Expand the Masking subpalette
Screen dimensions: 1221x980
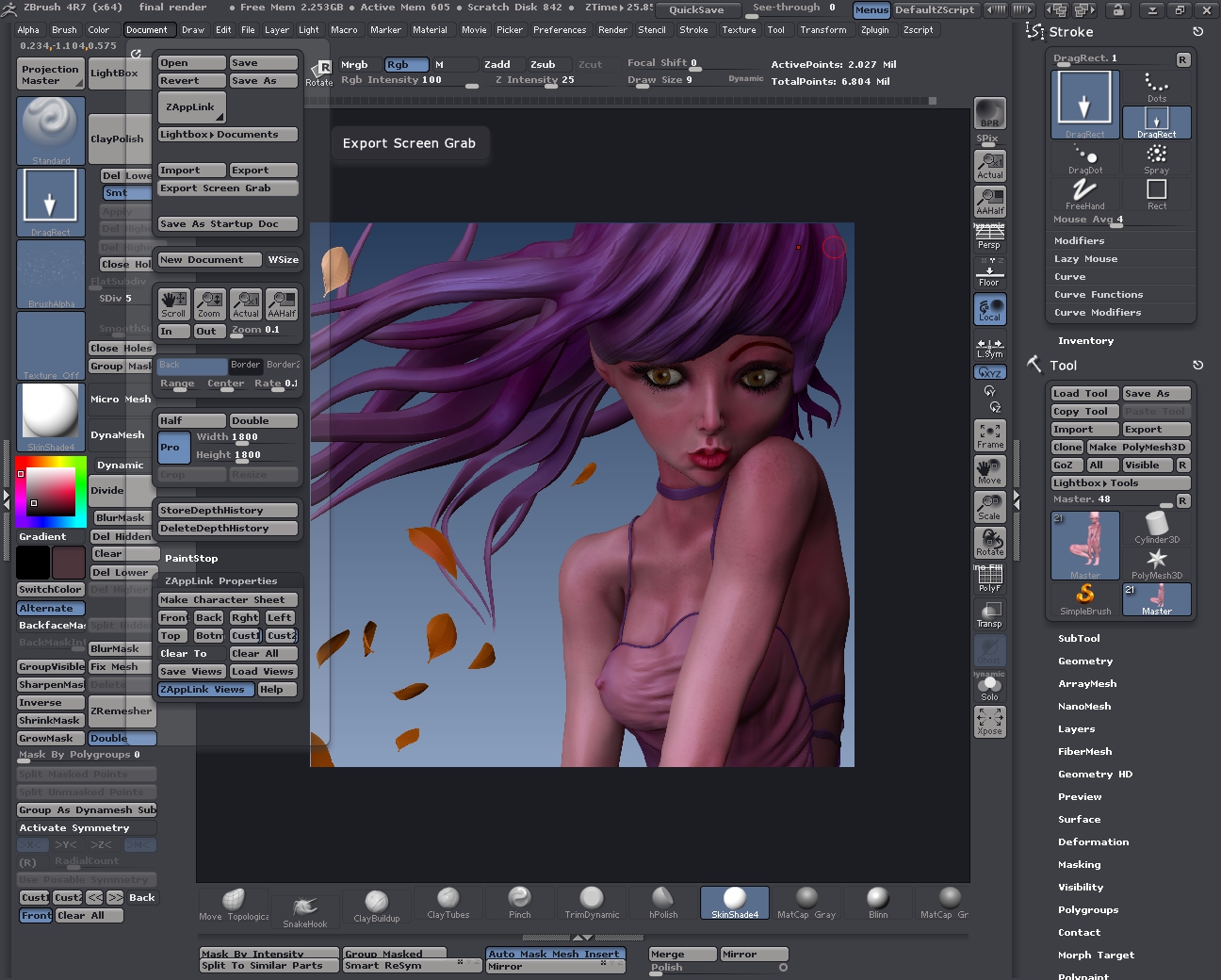(x=1079, y=865)
